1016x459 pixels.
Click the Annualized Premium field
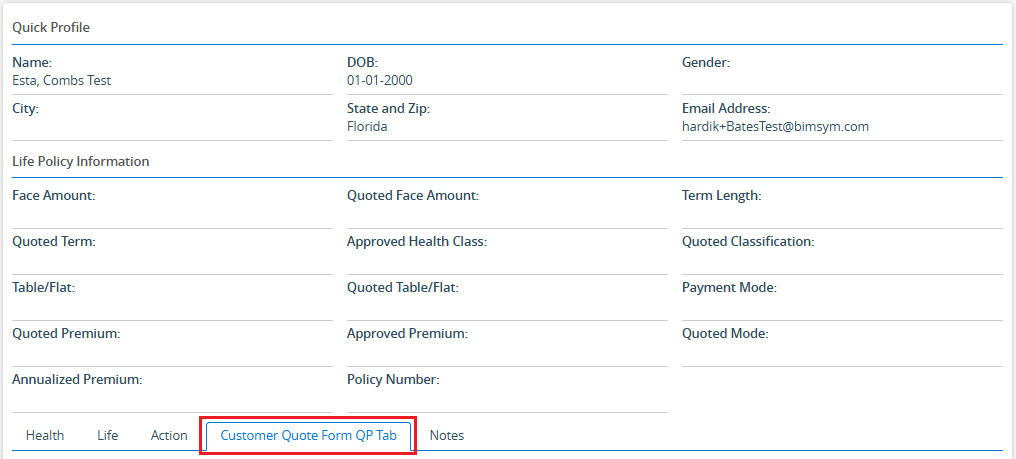172,389
